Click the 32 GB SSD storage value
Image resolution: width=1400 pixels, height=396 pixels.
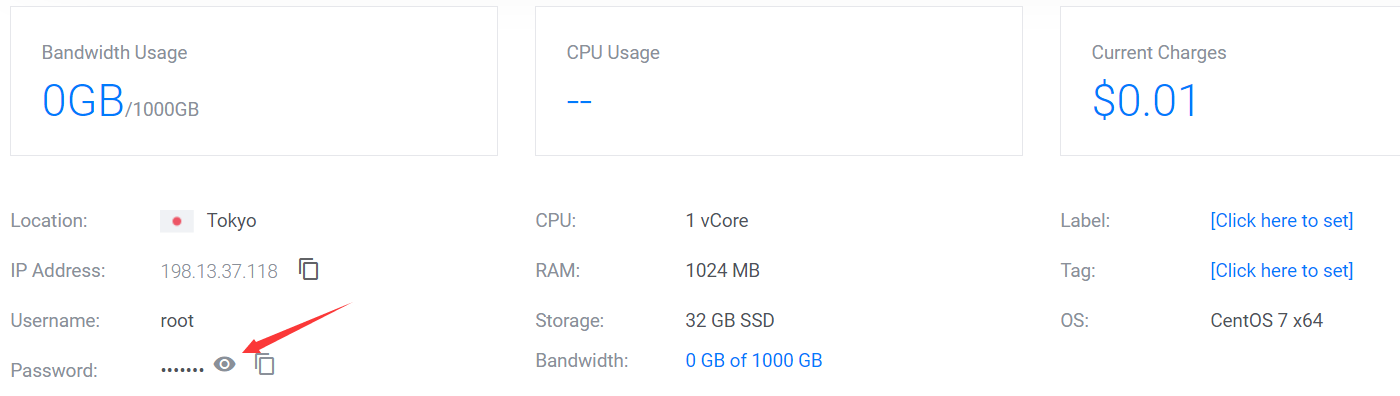(730, 321)
